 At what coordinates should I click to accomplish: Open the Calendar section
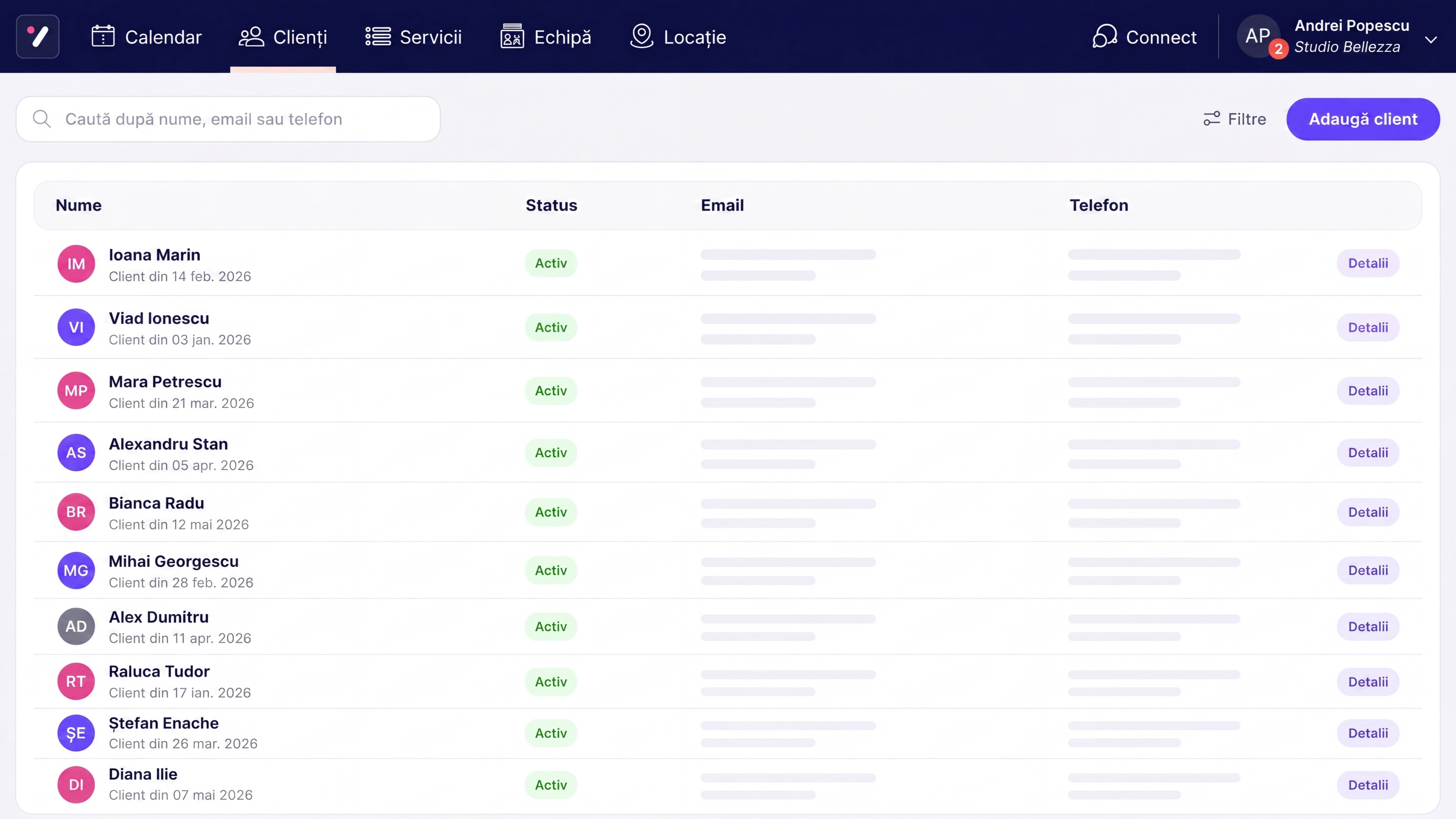point(146,37)
